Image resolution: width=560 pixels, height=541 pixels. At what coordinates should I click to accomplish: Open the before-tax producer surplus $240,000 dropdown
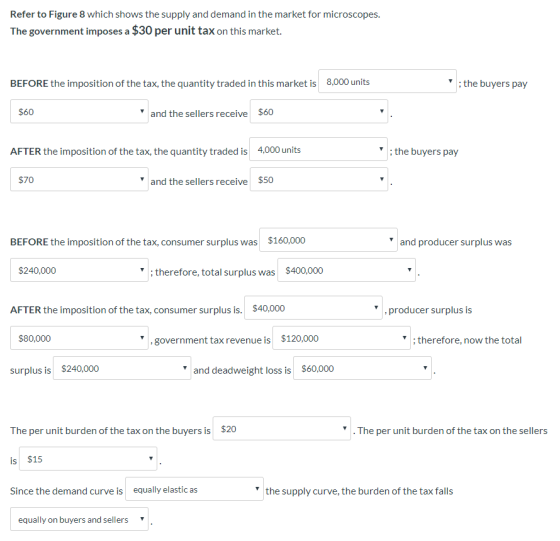(79, 270)
